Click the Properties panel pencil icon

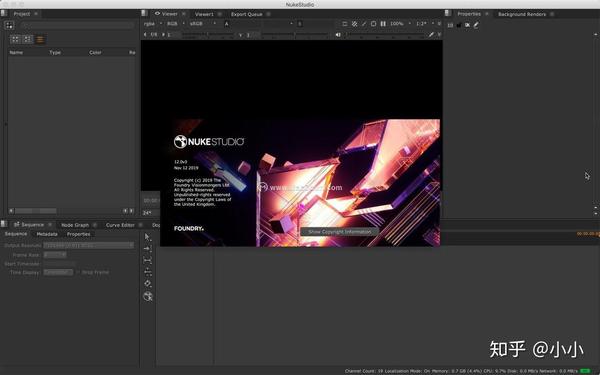tap(476, 25)
